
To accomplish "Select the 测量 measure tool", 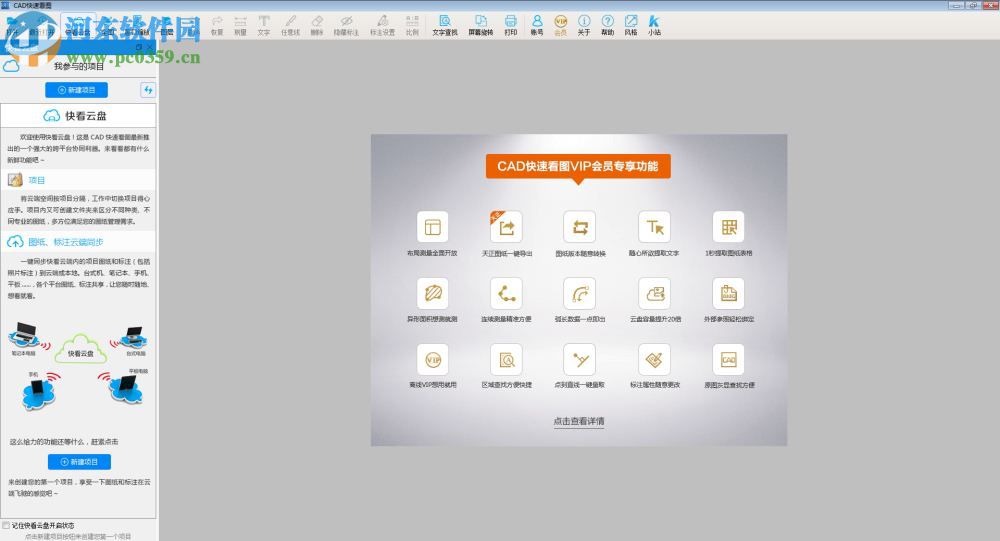I will [240, 26].
